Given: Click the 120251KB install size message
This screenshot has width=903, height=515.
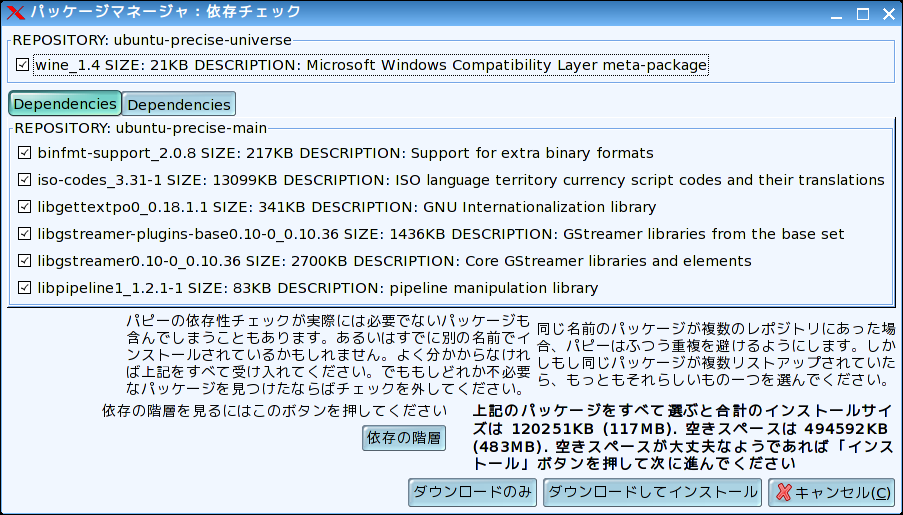Looking at the screenshot, I should (x=684, y=437).
